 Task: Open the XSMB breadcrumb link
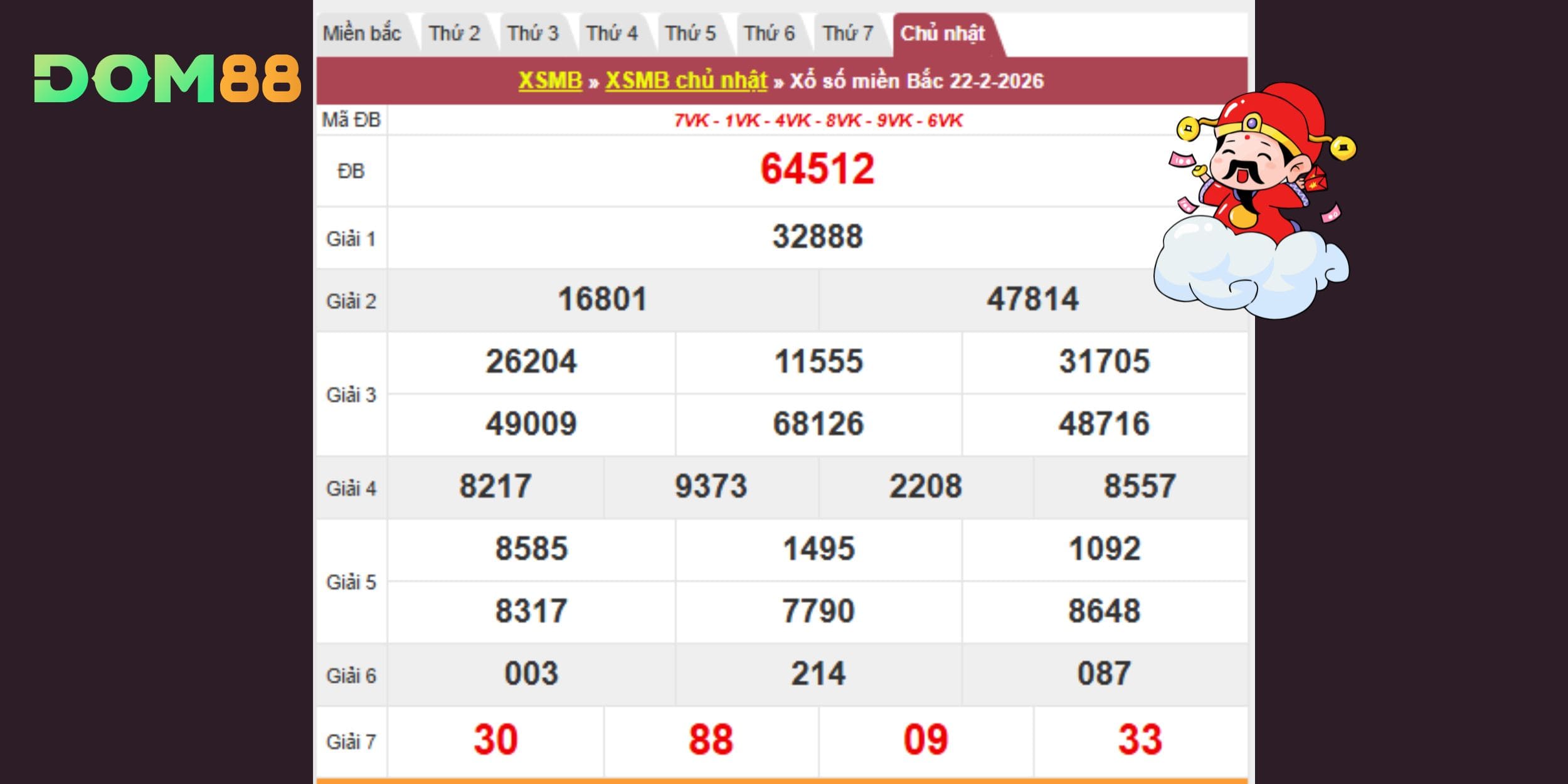pos(550,81)
